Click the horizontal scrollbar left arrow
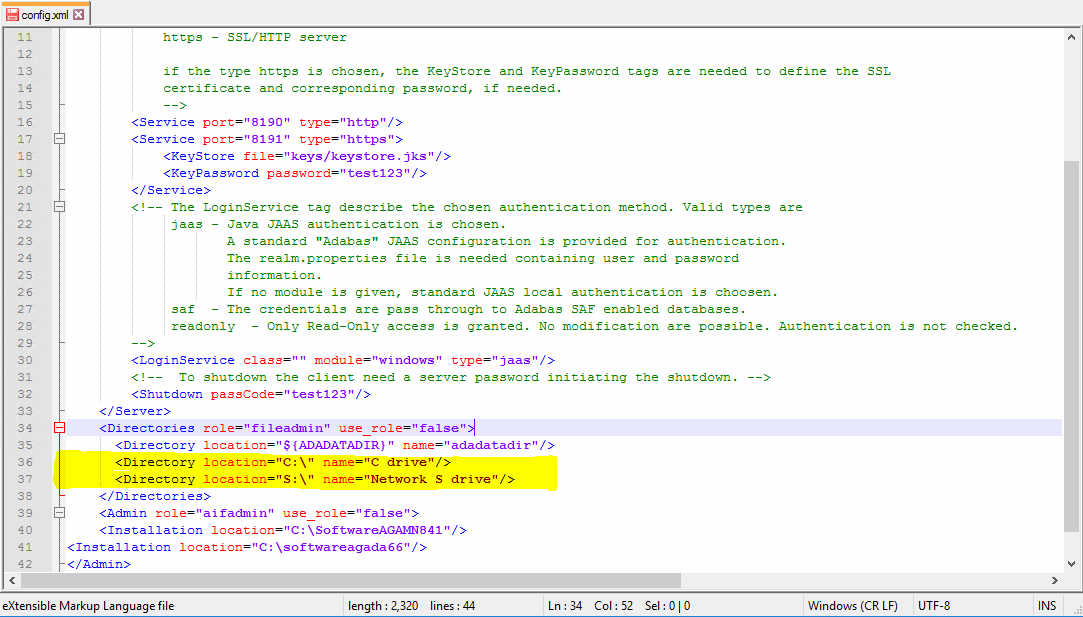The height and width of the screenshot is (617, 1083). 10,580
